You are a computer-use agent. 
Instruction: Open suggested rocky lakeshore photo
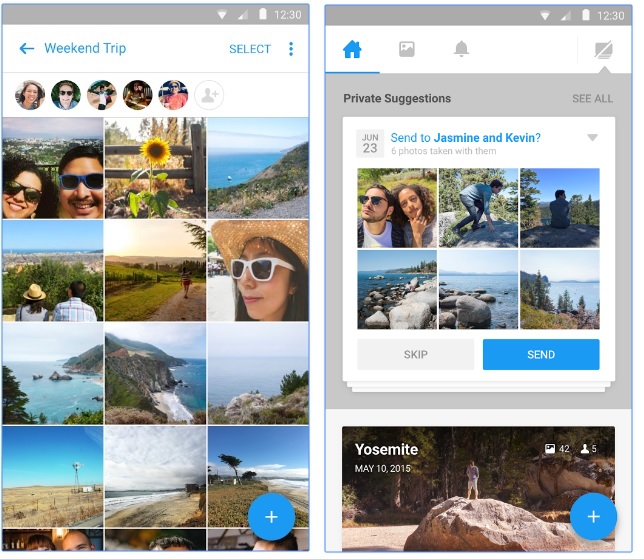(x=397, y=290)
